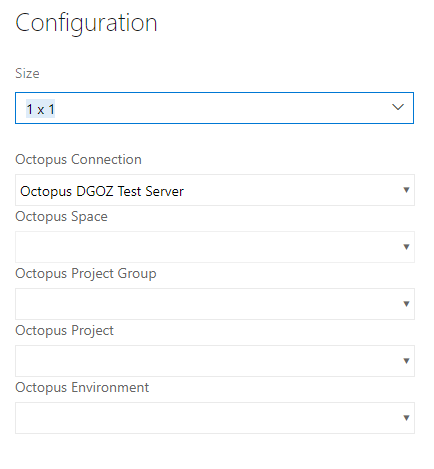Open the empty Octopus Space select field

215,247
